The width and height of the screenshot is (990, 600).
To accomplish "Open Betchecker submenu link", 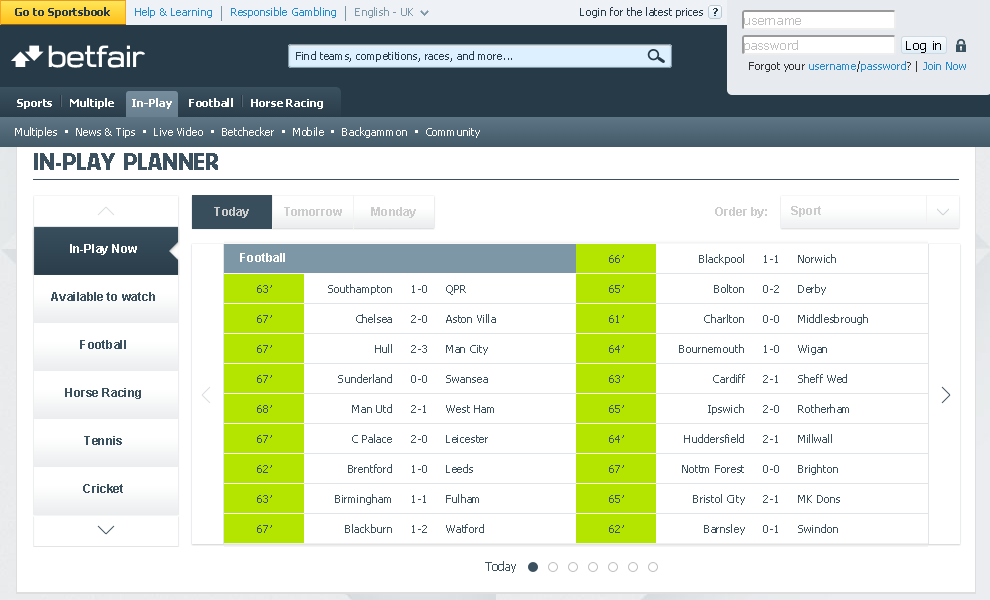I will [x=248, y=132].
